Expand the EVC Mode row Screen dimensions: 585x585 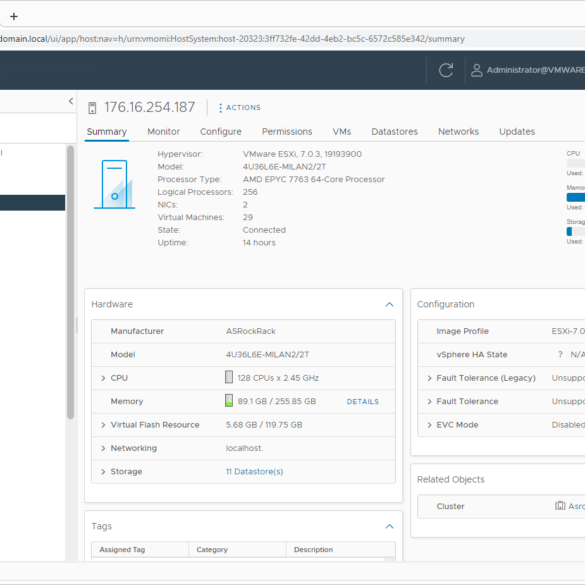point(429,425)
